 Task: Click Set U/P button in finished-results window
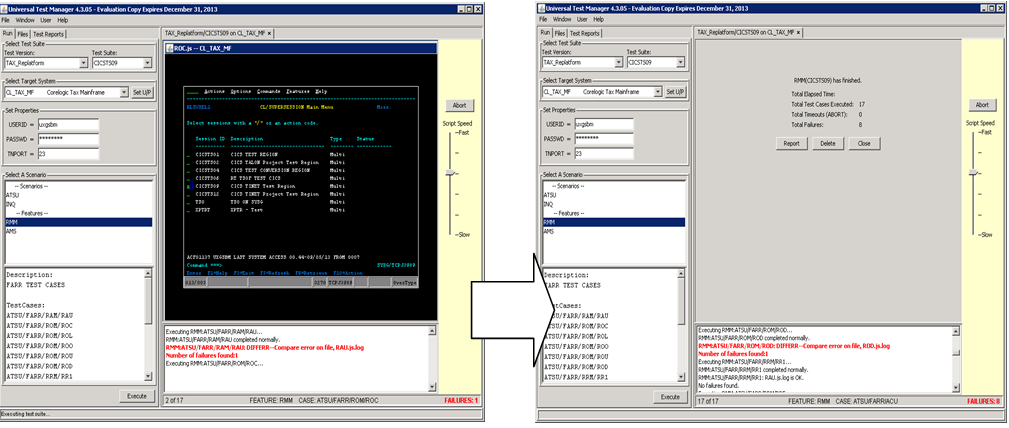(x=675, y=92)
